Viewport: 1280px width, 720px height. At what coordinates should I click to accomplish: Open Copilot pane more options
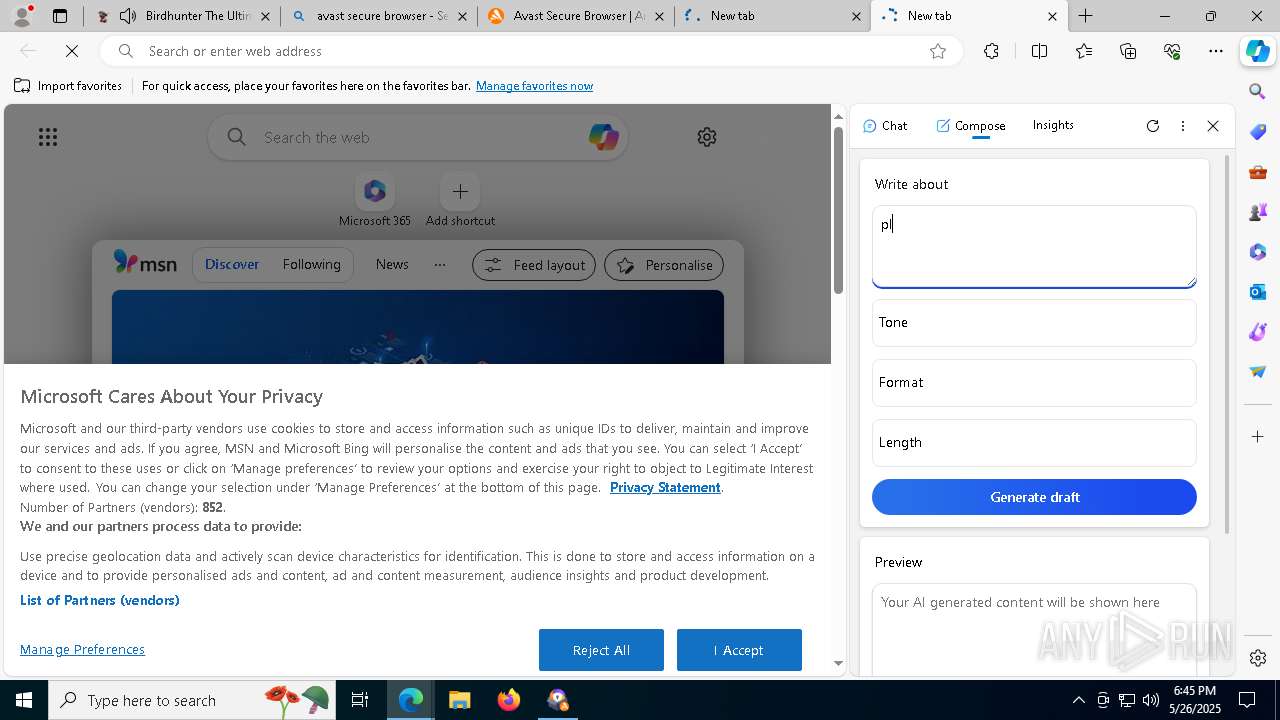(1183, 126)
